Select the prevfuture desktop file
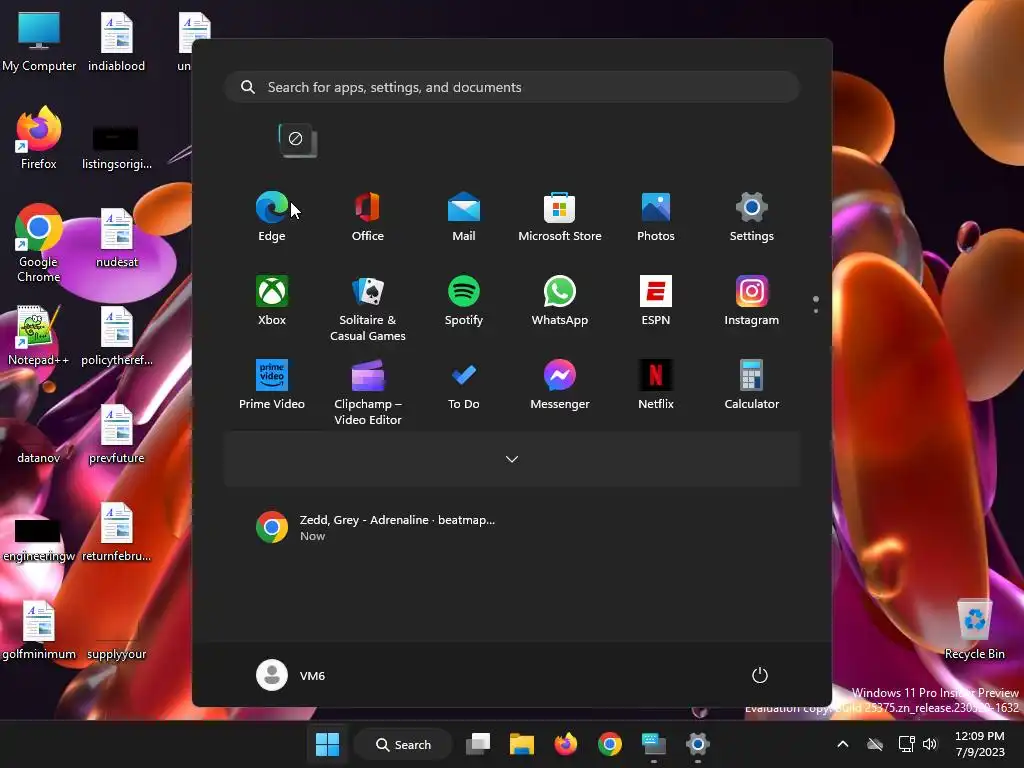Viewport: 1024px width, 768px height. [x=116, y=434]
